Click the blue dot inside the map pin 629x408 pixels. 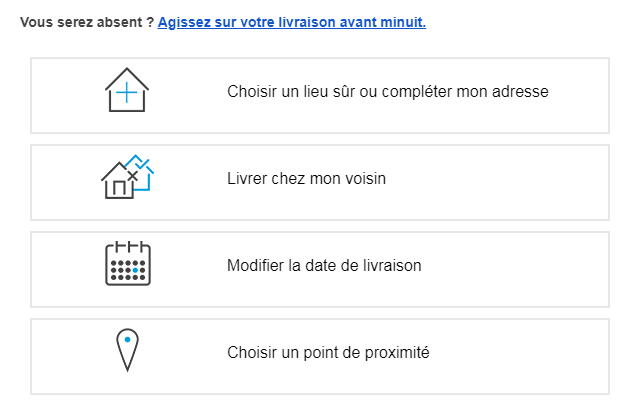127,341
